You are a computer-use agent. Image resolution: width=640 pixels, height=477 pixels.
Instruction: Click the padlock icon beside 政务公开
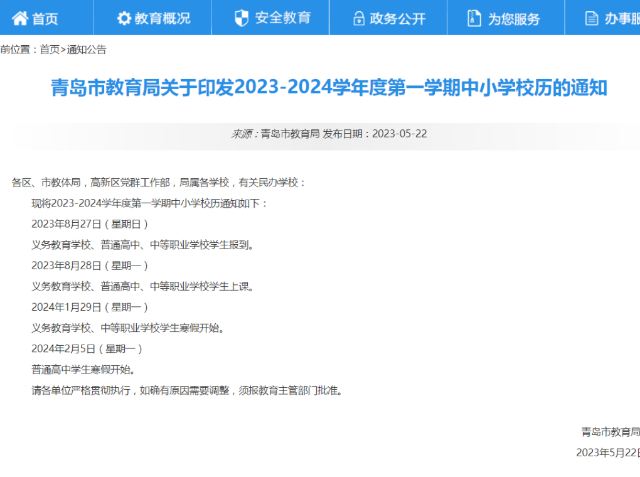[x=358, y=19]
